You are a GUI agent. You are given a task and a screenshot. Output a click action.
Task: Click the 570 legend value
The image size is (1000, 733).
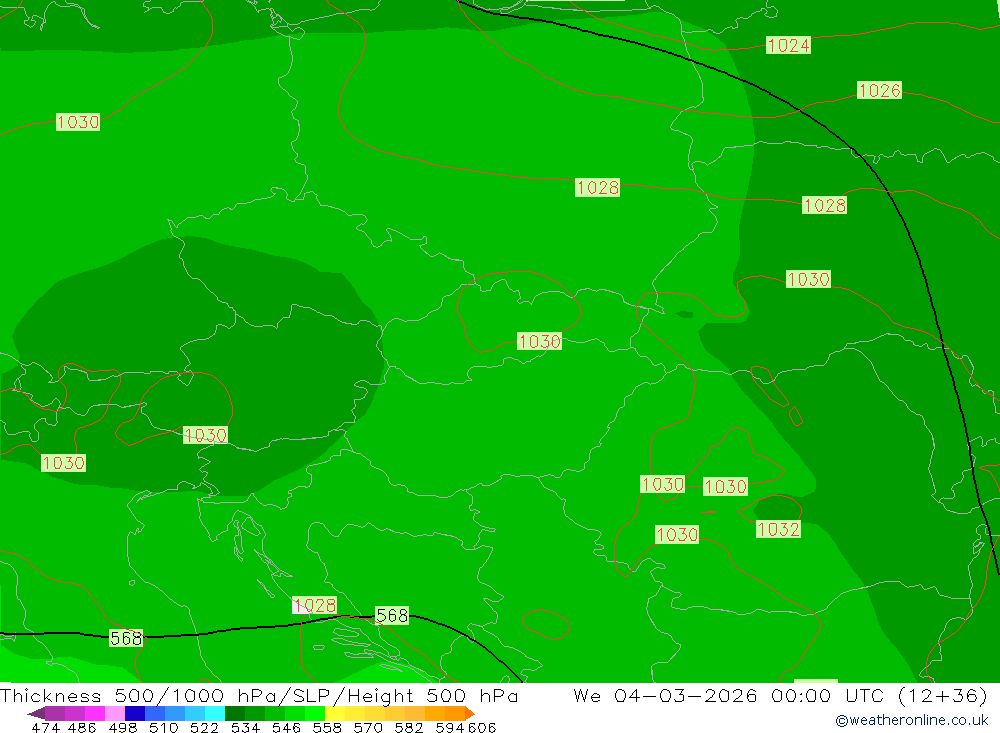[x=368, y=728]
